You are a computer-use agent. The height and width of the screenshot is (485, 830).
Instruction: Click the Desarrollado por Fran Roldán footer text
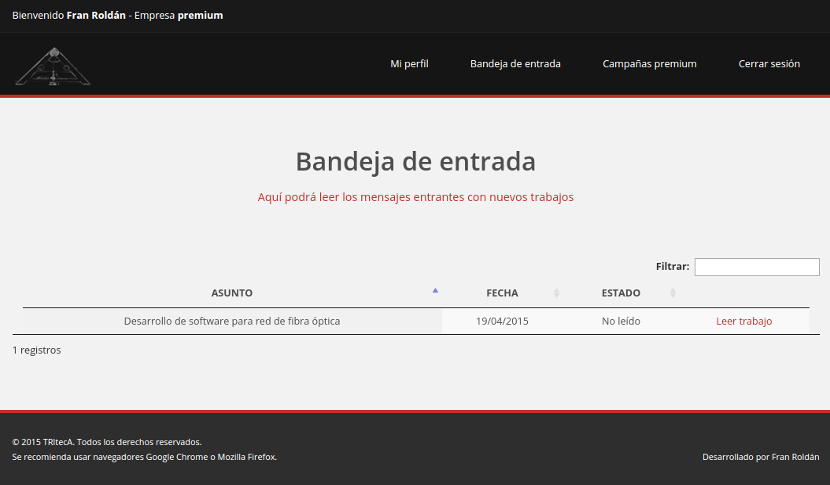[x=760, y=457]
